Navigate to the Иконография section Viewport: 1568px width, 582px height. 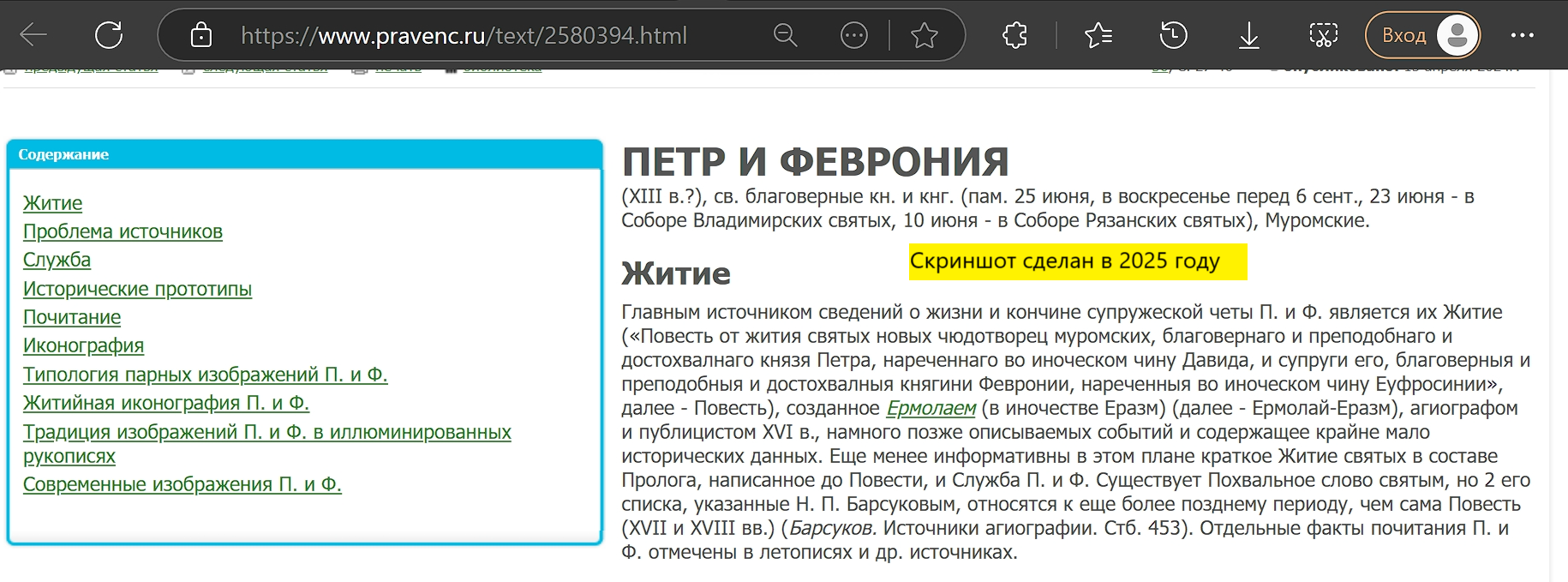[x=83, y=345]
